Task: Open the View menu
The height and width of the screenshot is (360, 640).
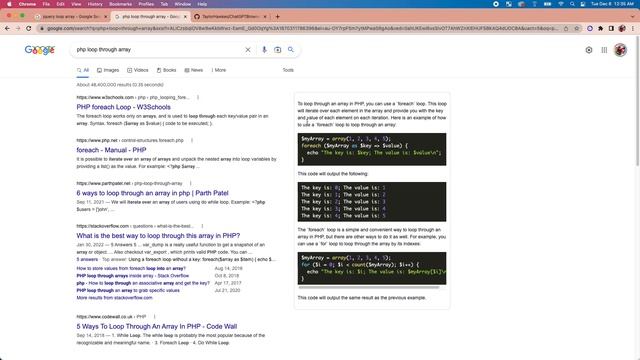Action: (76, 4)
